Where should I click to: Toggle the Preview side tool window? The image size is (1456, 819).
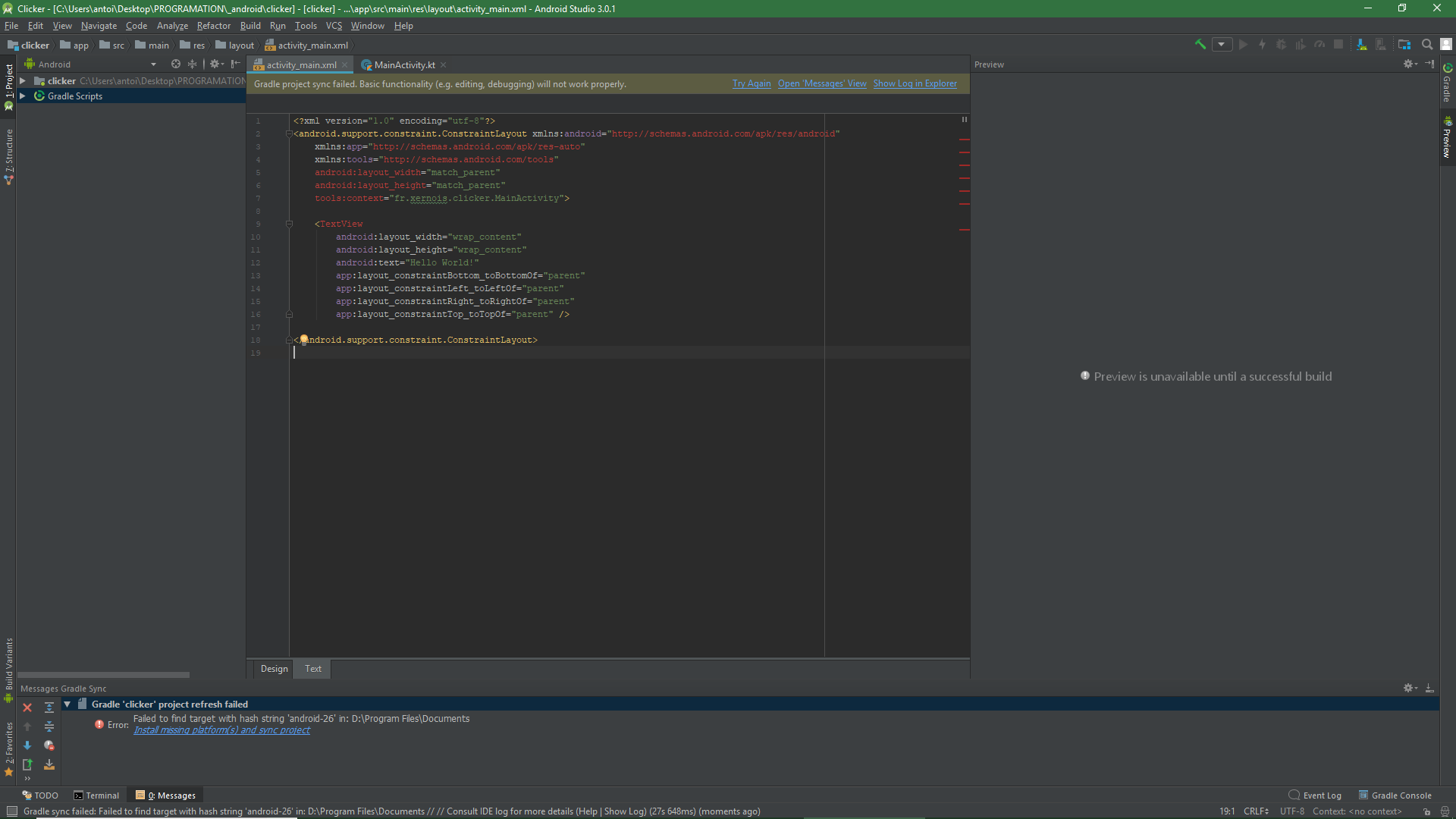(x=1448, y=137)
